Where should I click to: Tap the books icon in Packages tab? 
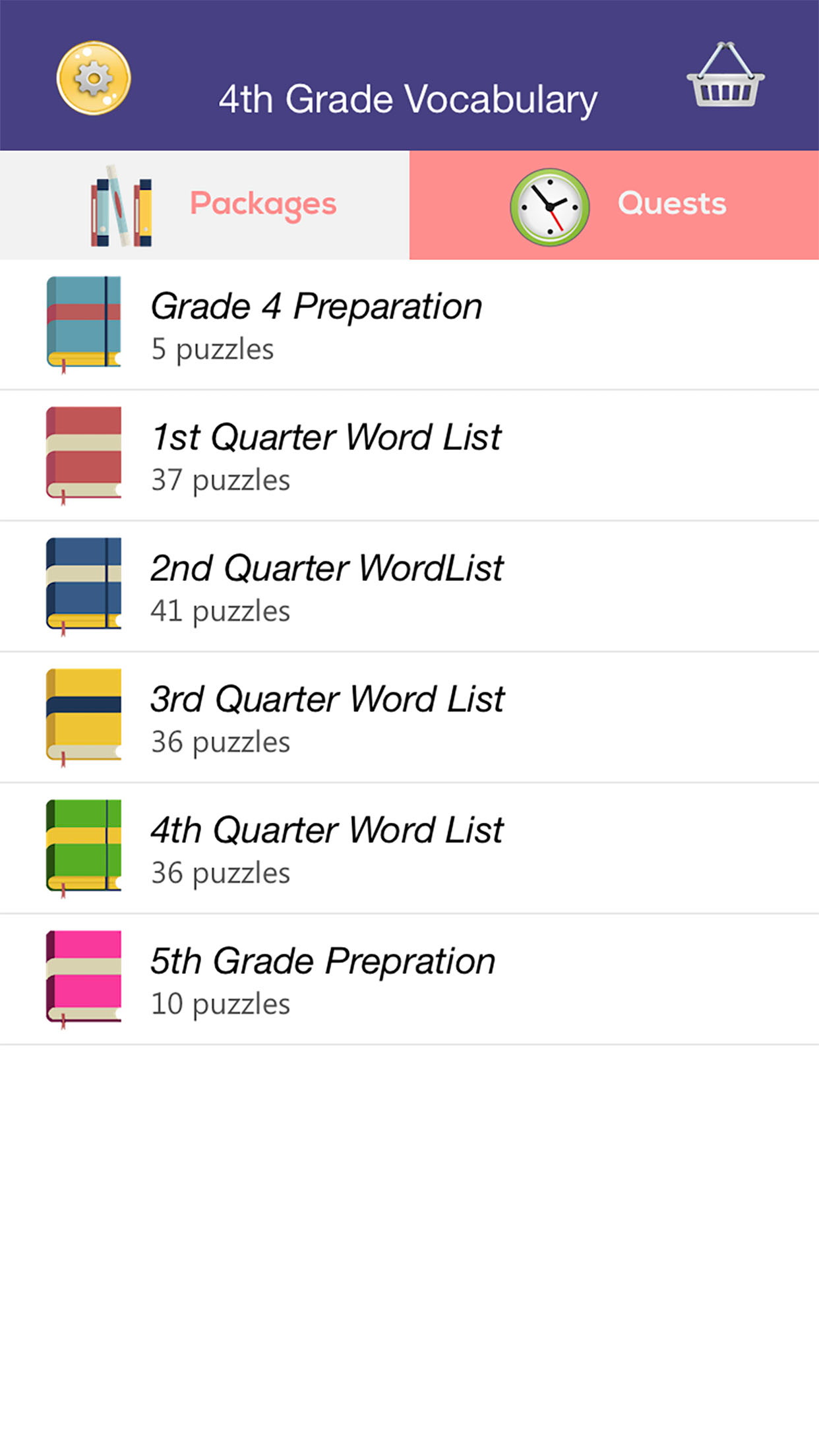point(121,206)
